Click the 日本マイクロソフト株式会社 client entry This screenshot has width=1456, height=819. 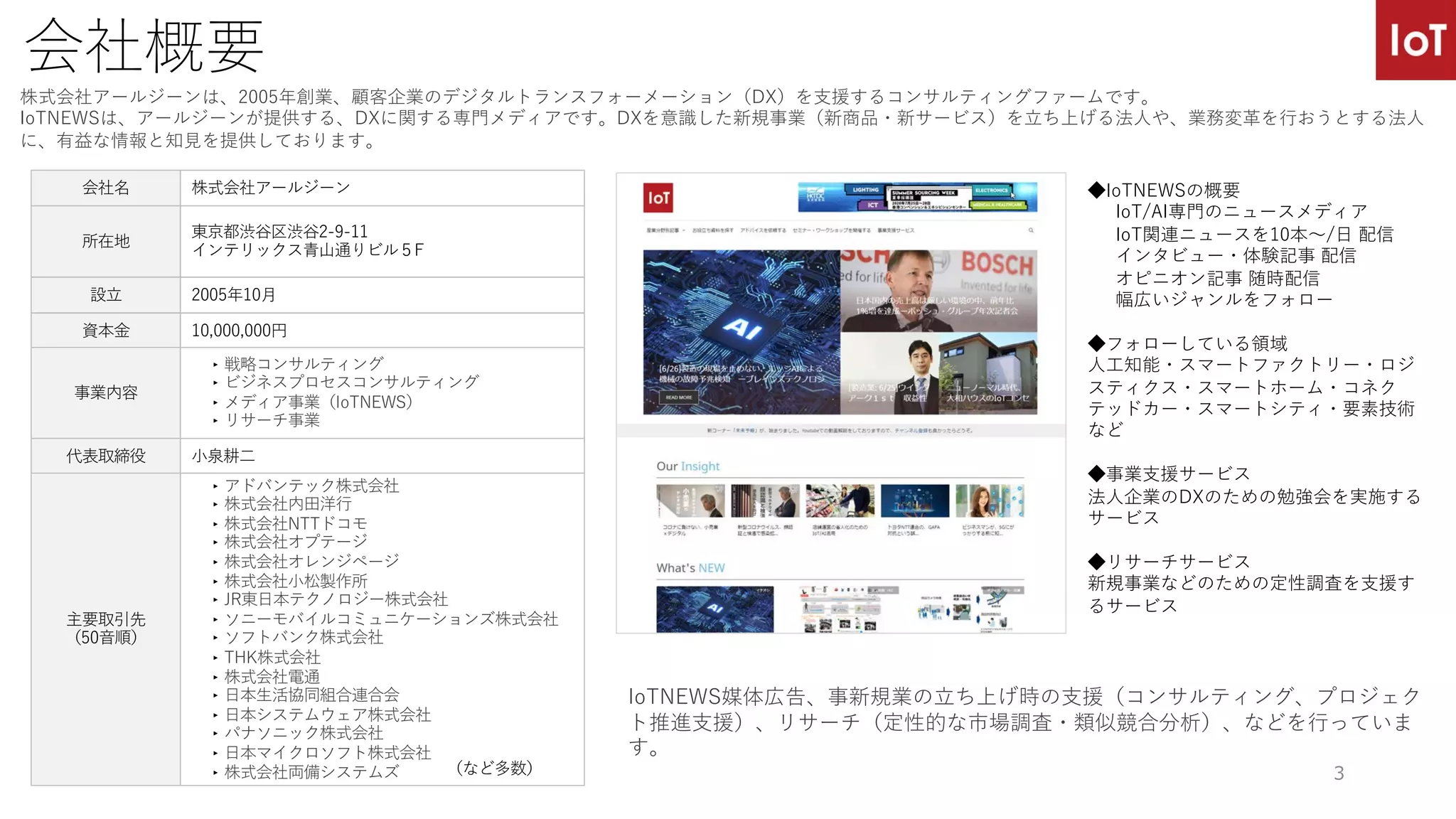[x=328, y=752]
